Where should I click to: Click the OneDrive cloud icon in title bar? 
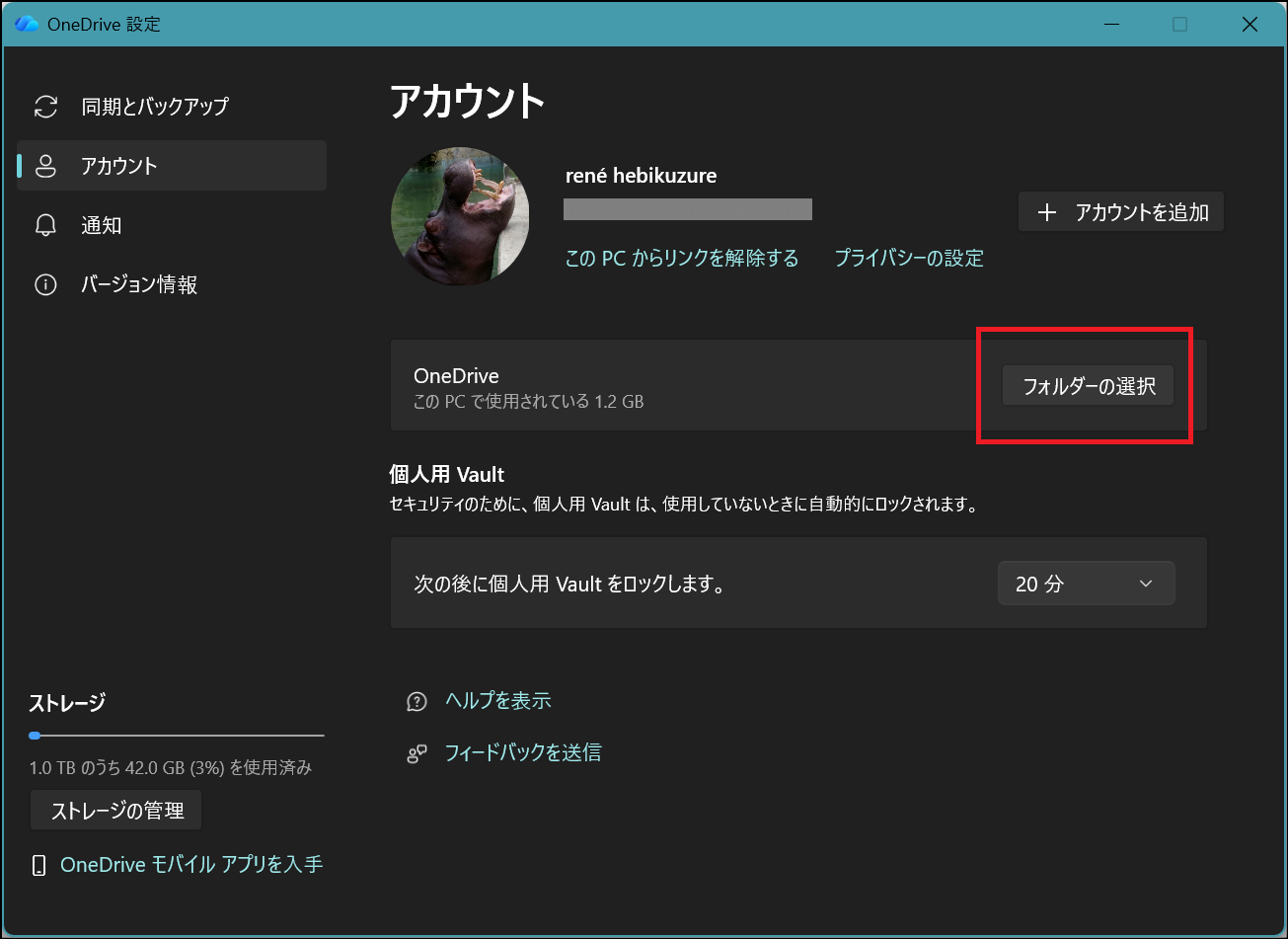pyautogui.click(x=27, y=25)
